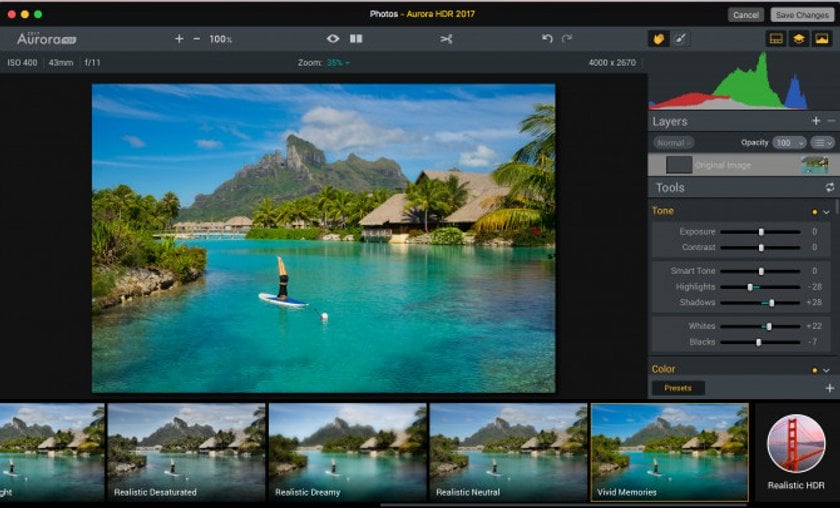Open the layer options menu dropdown

pyautogui.click(x=822, y=143)
